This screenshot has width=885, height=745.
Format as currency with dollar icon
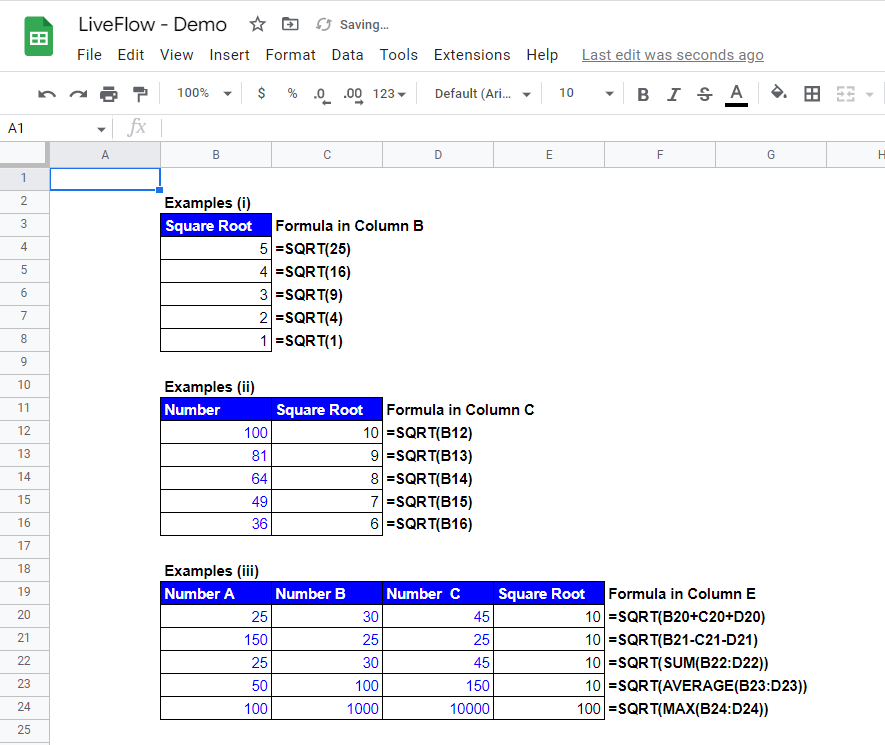[261, 93]
